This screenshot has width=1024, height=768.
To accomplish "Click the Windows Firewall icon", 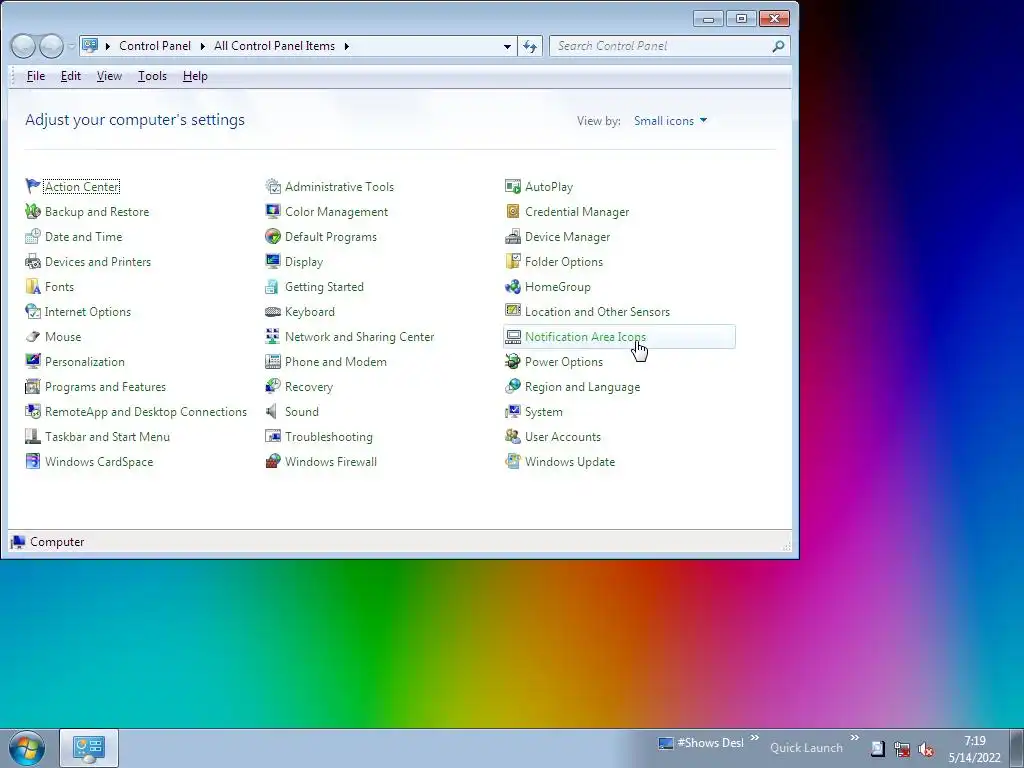I will (273, 461).
